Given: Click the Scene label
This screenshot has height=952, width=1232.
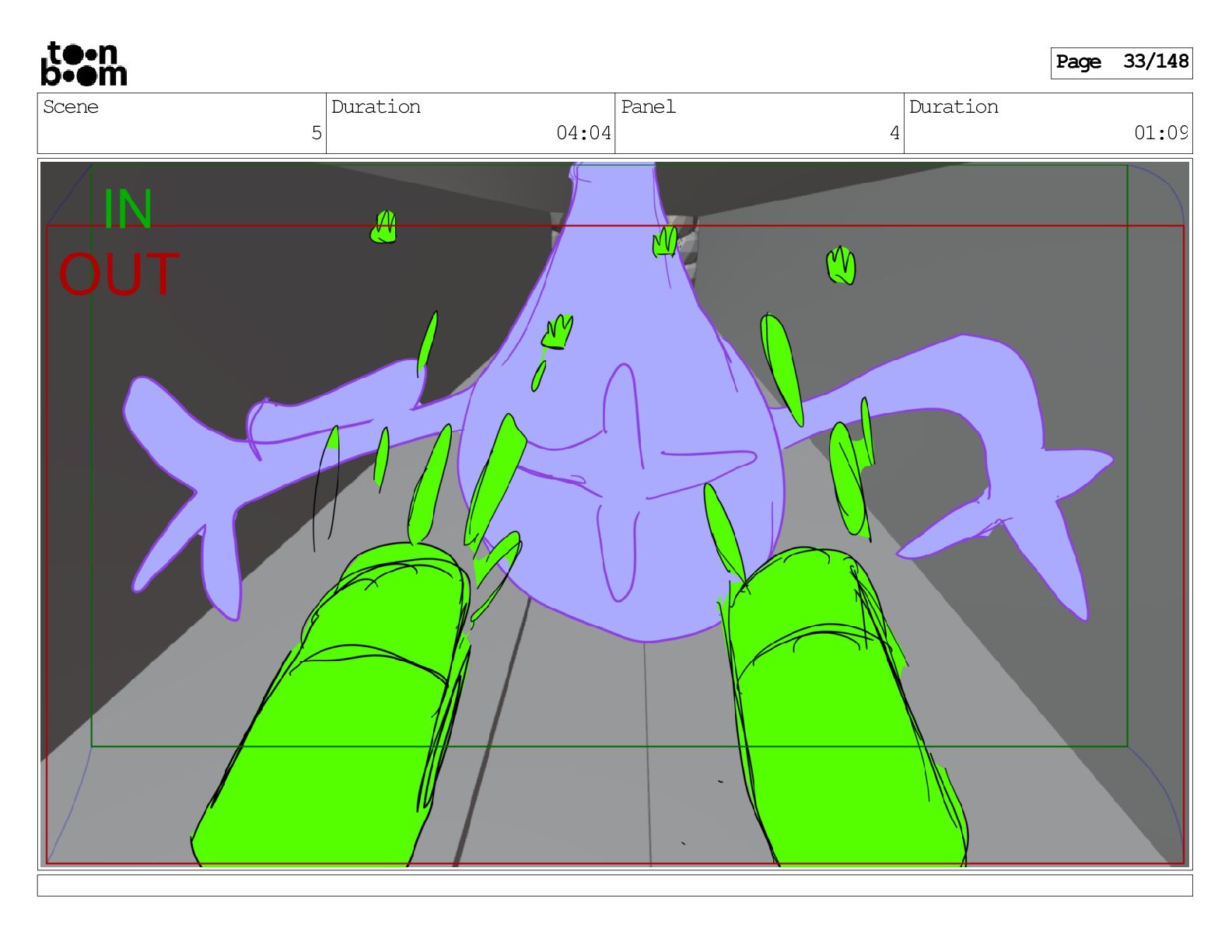Looking at the screenshot, I should 71,107.
